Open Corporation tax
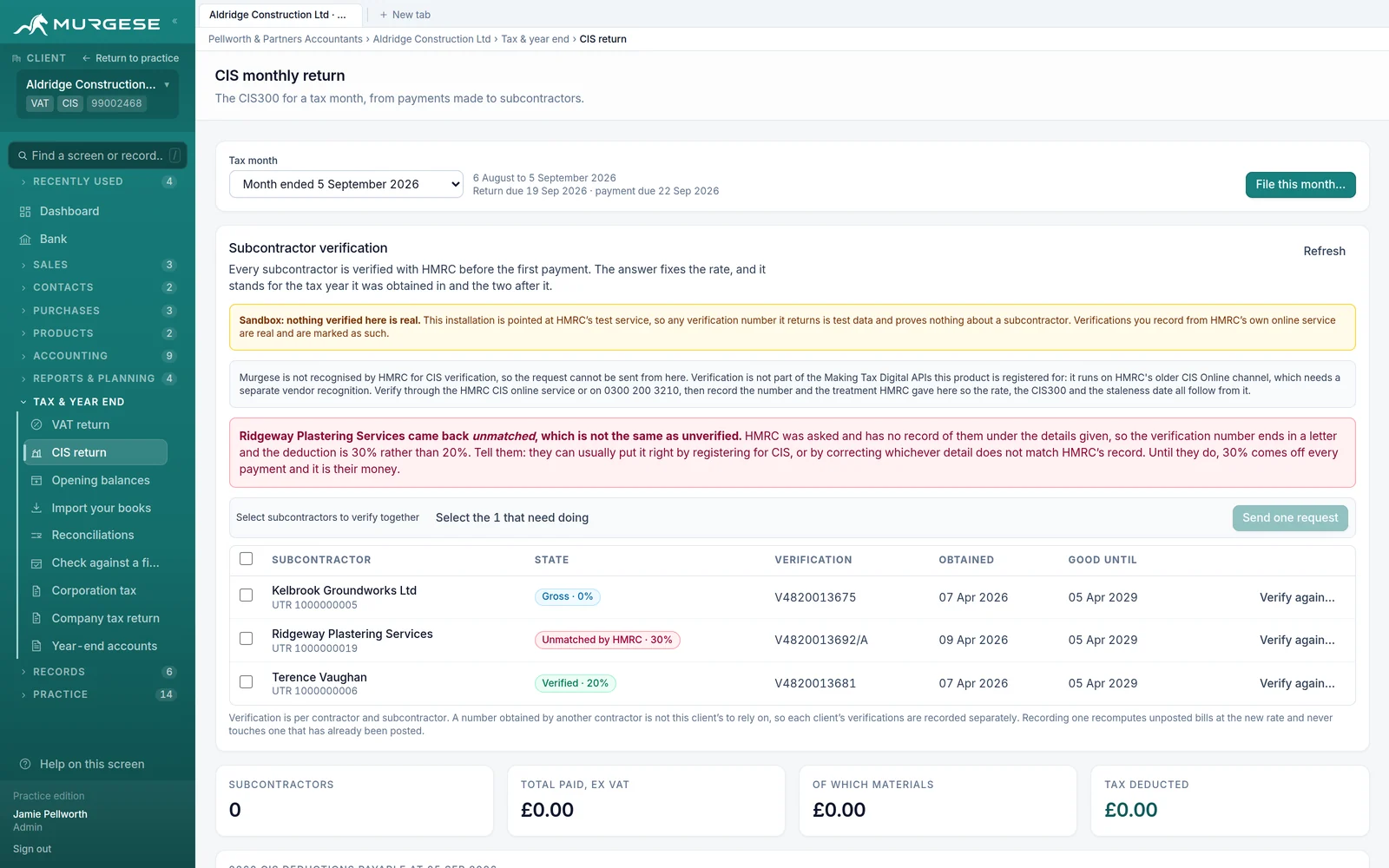The width and height of the screenshot is (1389, 868). pos(95,590)
